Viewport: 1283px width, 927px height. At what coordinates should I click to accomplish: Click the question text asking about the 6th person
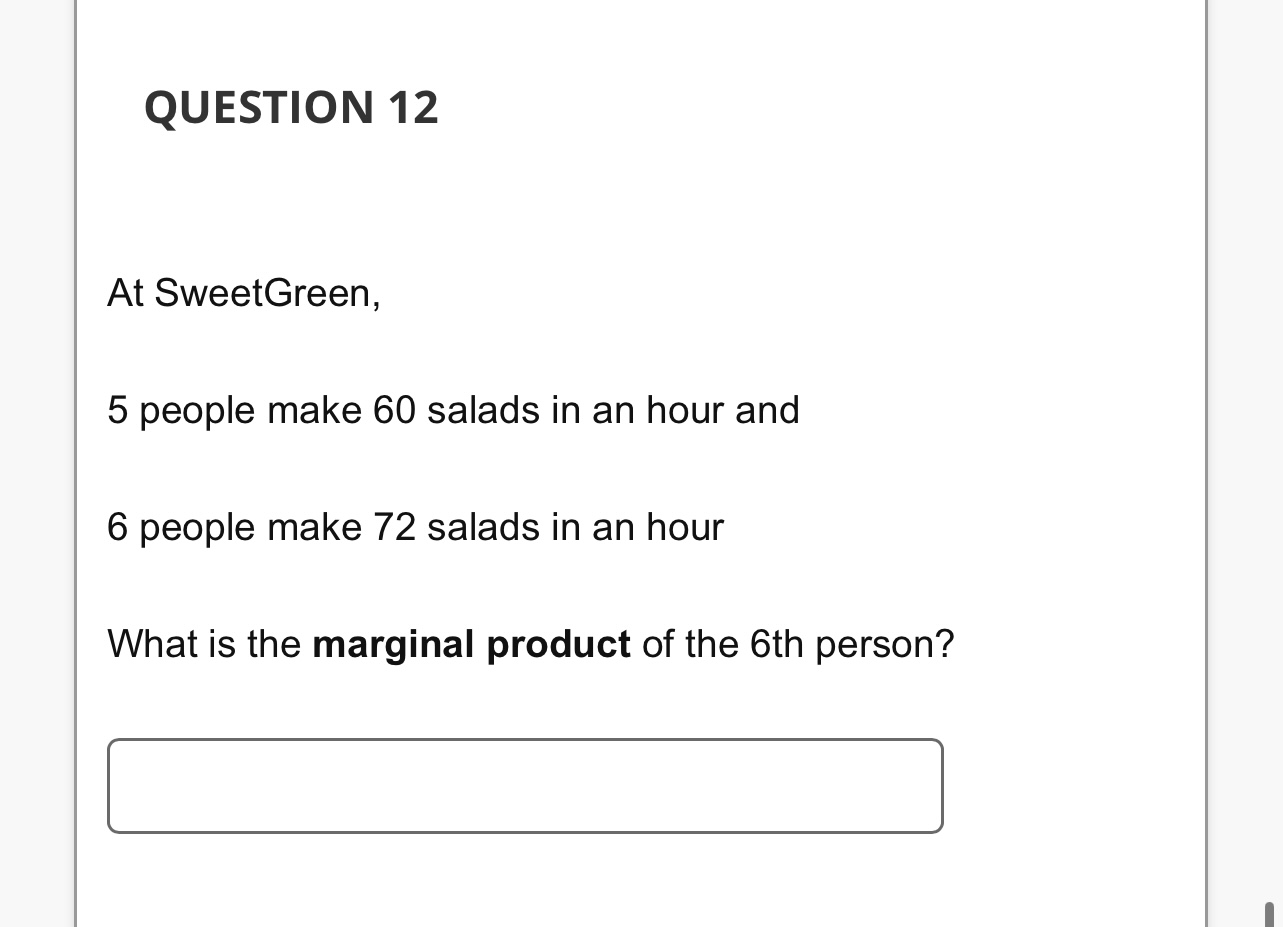[530, 644]
